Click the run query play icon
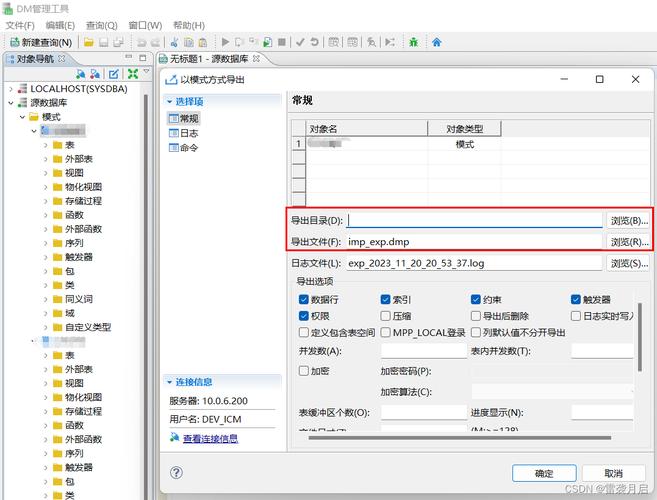This screenshot has width=657, height=500. coord(225,42)
